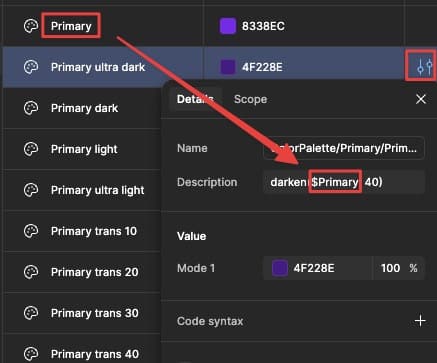Click palette icon next to Primary light

(x=31, y=149)
